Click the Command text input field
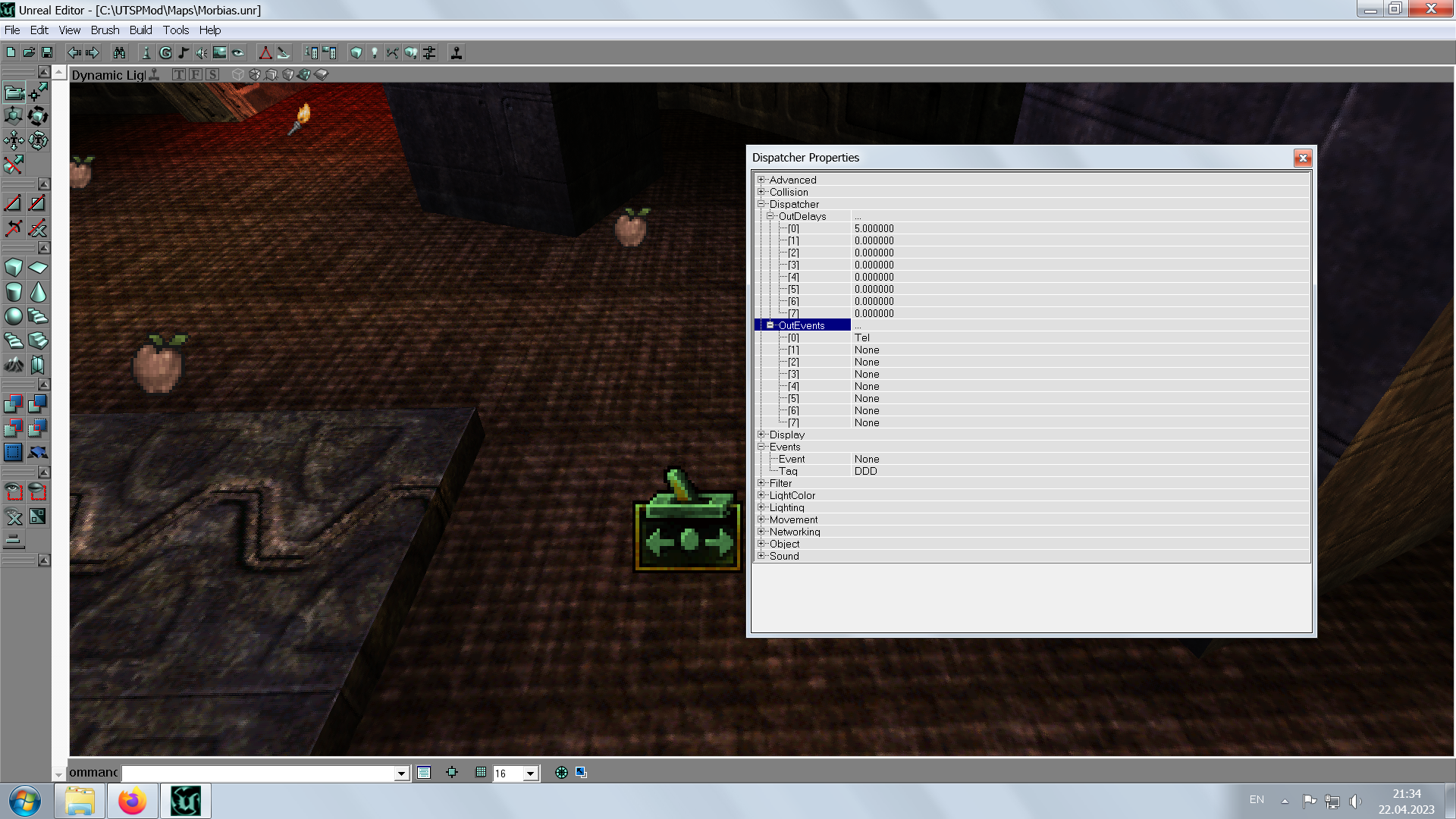This screenshot has height=819, width=1456. pyautogui.click(x=258, y=773)
